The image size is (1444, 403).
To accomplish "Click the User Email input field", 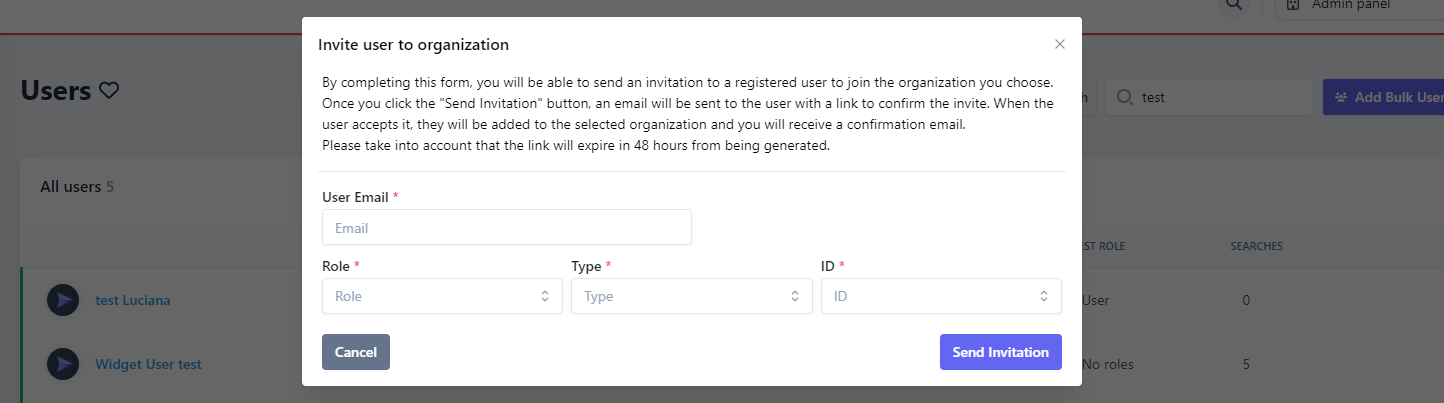I will tap(506, 228).
